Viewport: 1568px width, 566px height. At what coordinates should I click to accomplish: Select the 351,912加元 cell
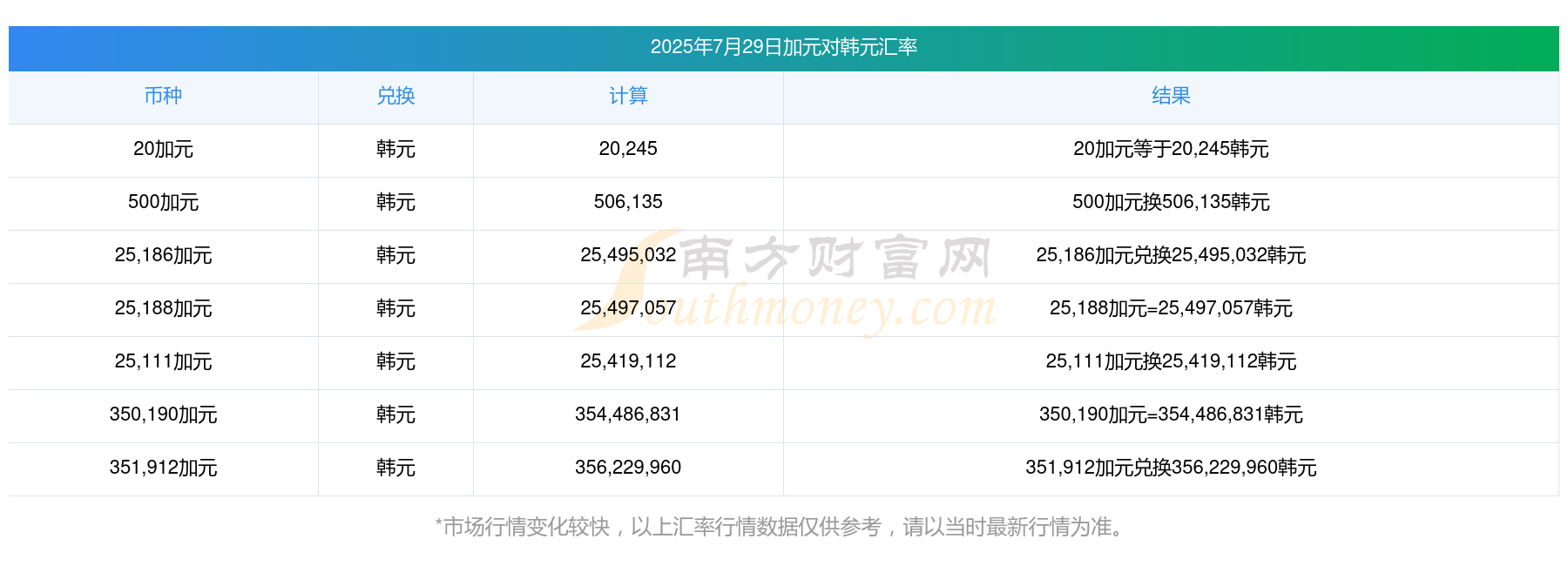pyautogui.click(x=163, y=468)
